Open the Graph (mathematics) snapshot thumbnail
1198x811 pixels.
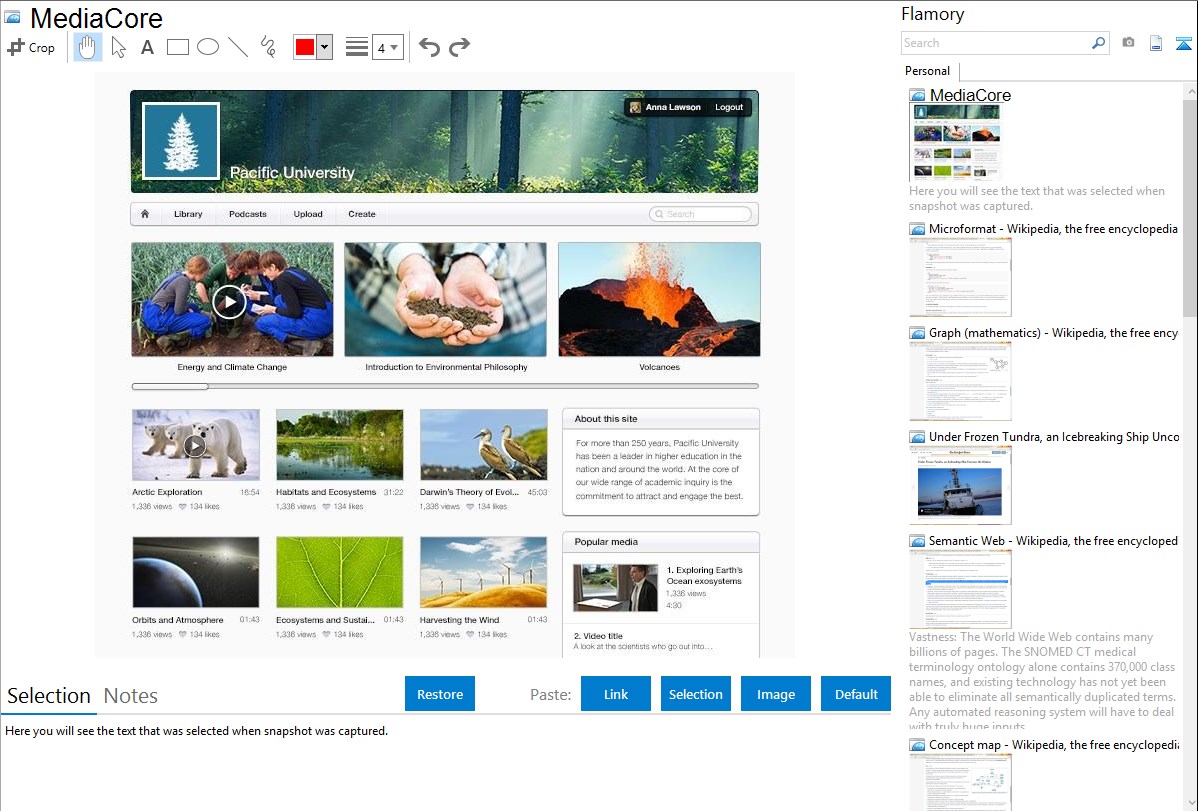pyautogui.click(x=960, y=381)
